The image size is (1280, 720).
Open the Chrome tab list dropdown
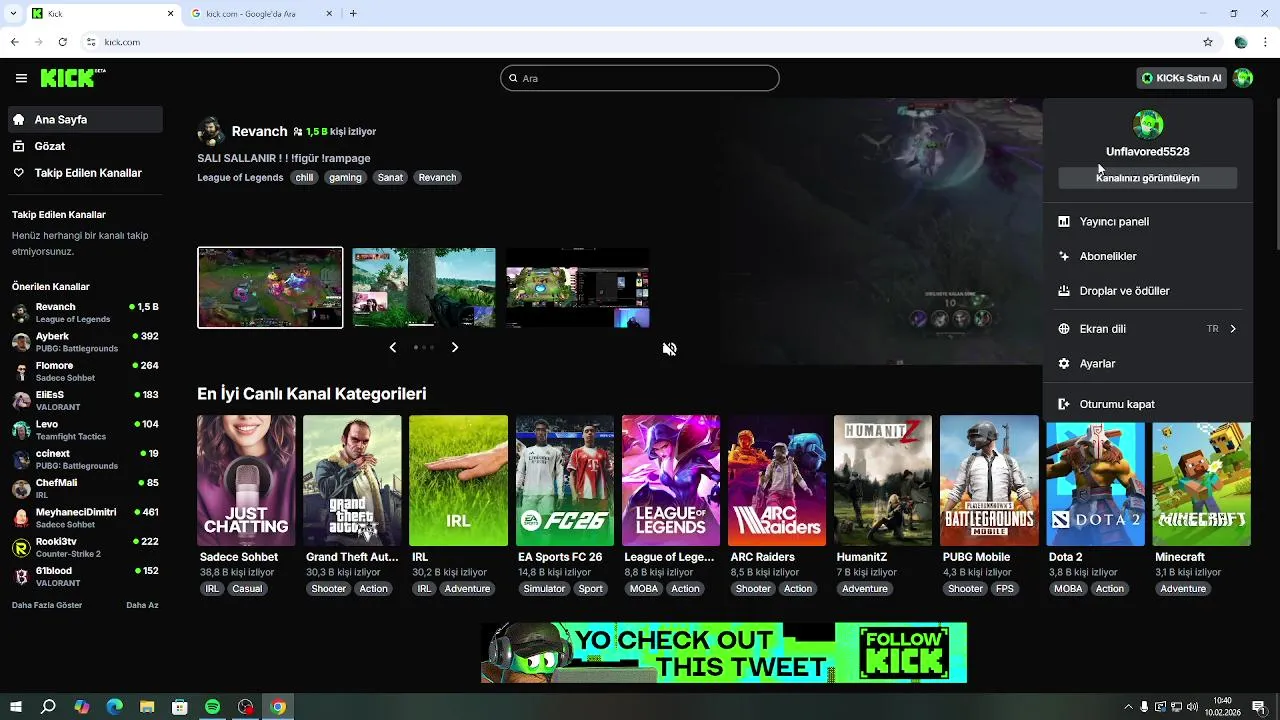pyautogui.click(x=13, y=13)
